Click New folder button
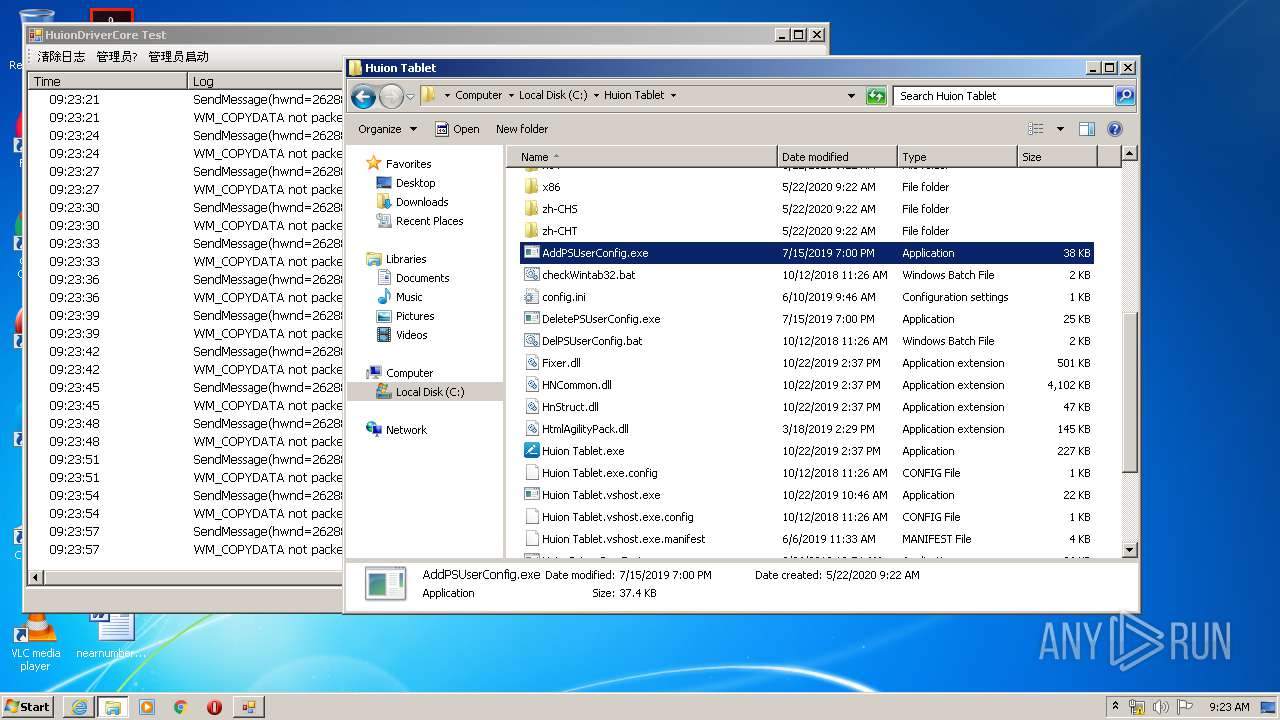Image resolution: width=1280 pixels, height=720 pixels. click(522, 129)
